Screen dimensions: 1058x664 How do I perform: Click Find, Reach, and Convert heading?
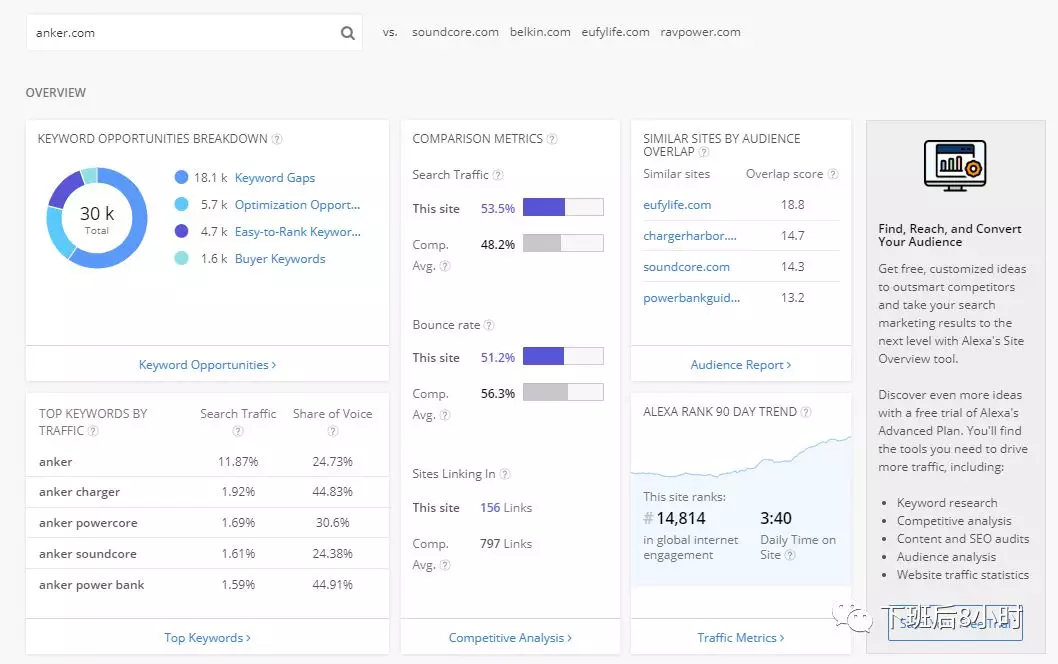pyautogui.click(x=950, y=236)
